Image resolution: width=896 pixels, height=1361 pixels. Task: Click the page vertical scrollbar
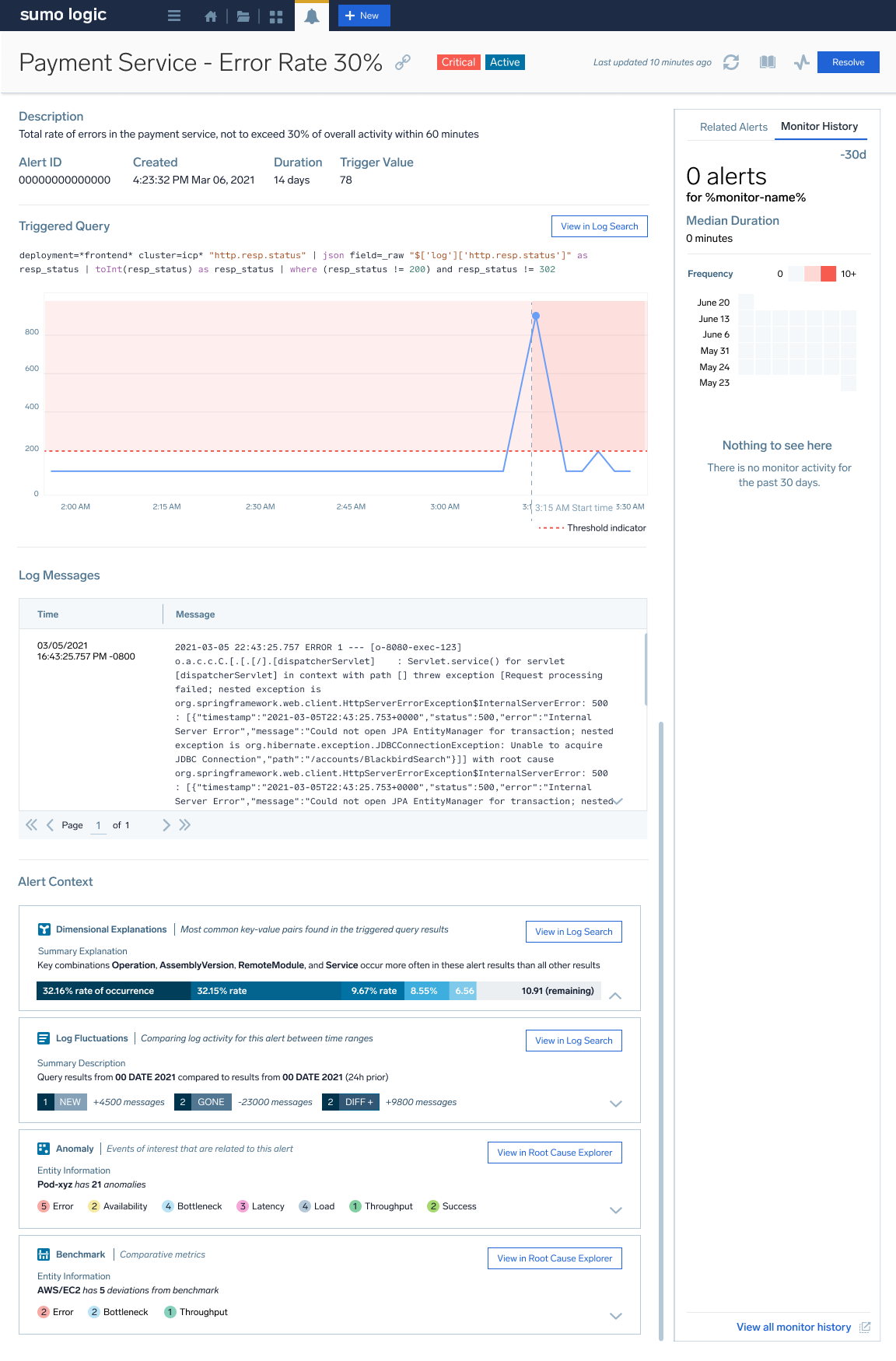(661, 1030)
